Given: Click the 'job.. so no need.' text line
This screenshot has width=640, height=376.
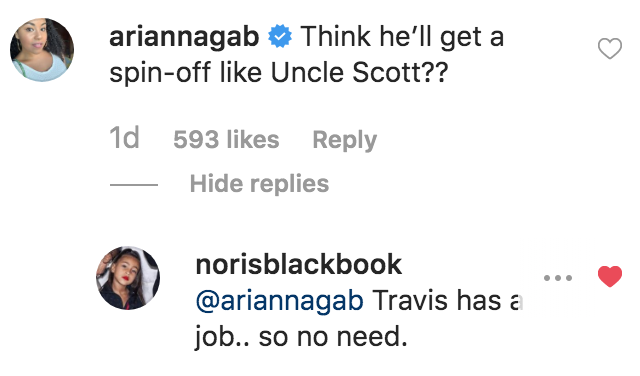Looking at the screenshot, I should tap(301, 338).
